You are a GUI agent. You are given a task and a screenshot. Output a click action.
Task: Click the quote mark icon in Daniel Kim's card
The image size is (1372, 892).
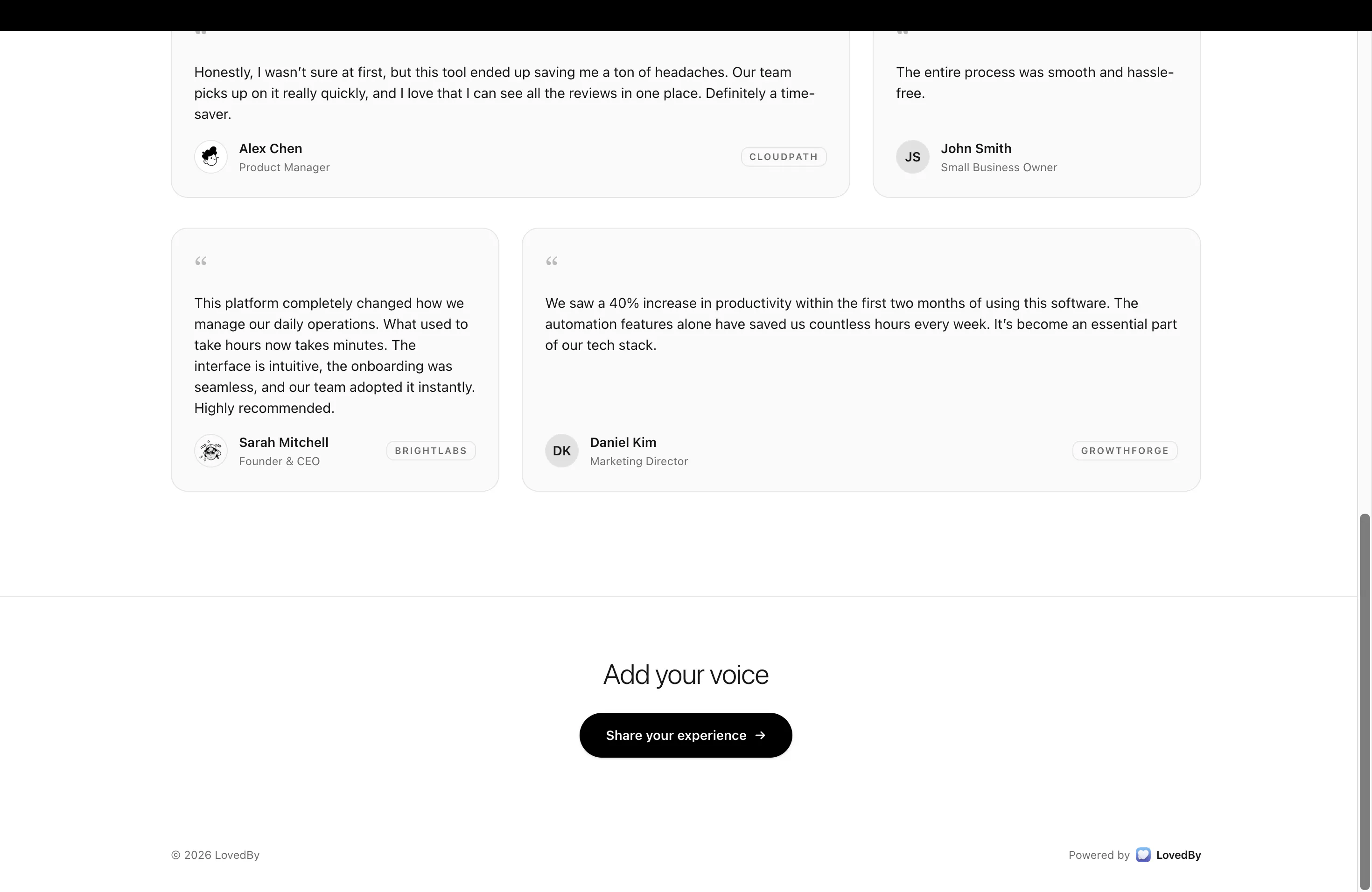552,262
